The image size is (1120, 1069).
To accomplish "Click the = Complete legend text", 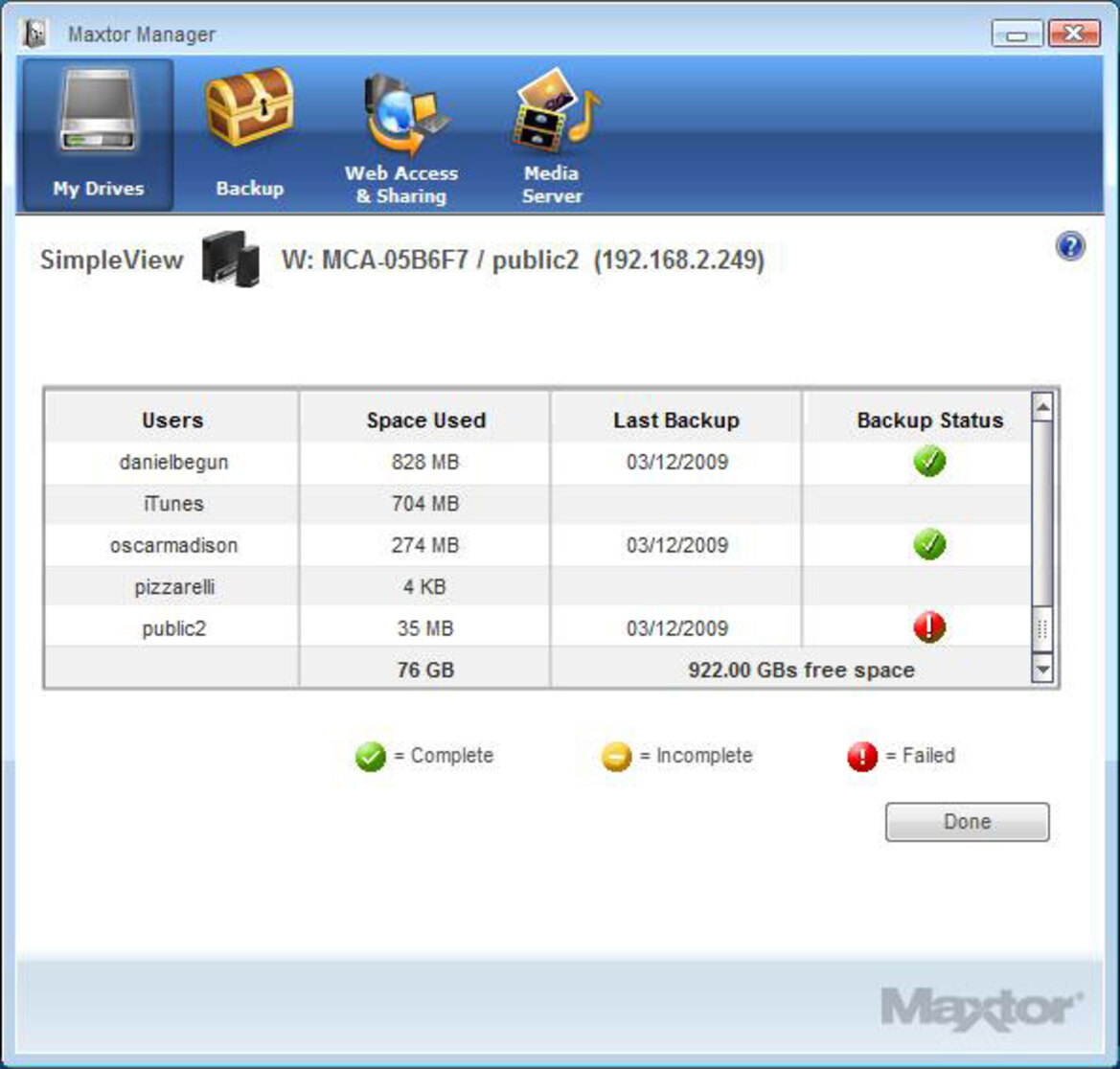I will 444,756.
